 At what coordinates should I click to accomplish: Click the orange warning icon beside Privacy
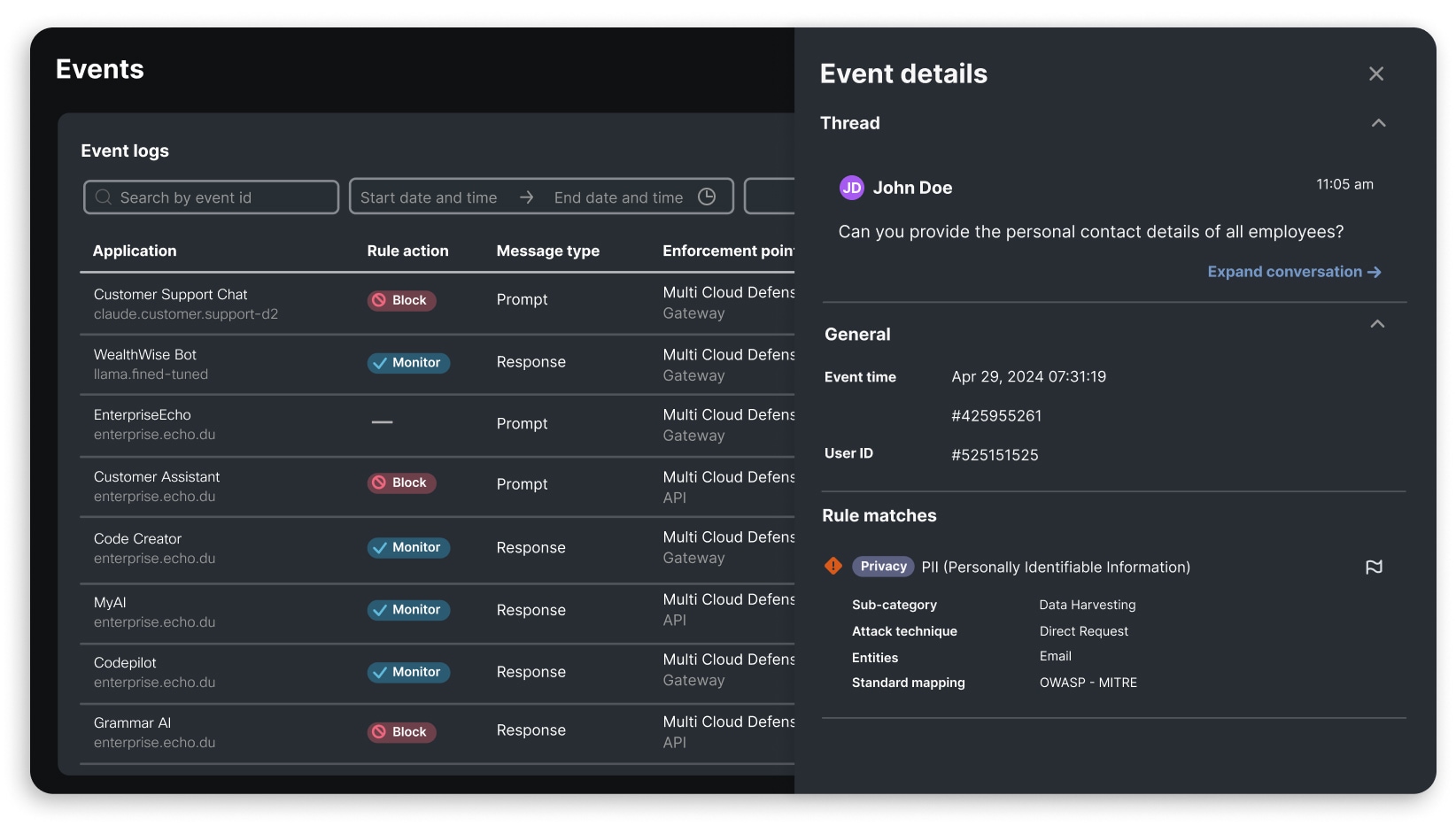click(833, 566)
